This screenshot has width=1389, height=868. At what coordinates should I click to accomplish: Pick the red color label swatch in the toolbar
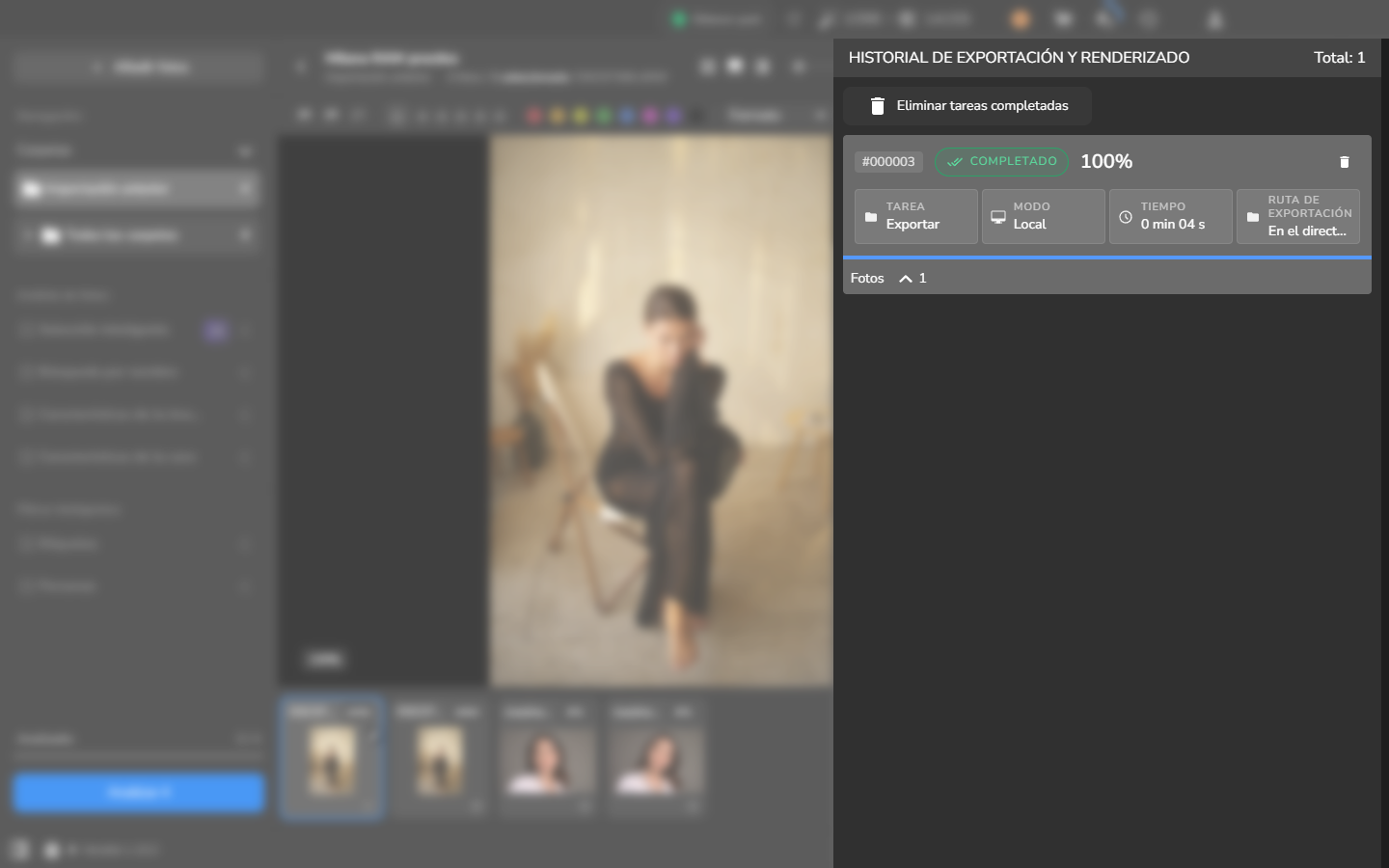pyautogui.click(x=534, y=117)
